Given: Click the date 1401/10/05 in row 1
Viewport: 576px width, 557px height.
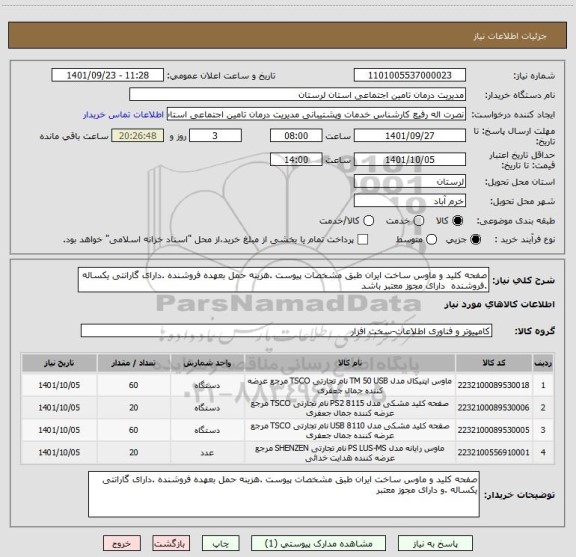Looking at the screenshot, I should pyautogui.click(x=59, y=385).
